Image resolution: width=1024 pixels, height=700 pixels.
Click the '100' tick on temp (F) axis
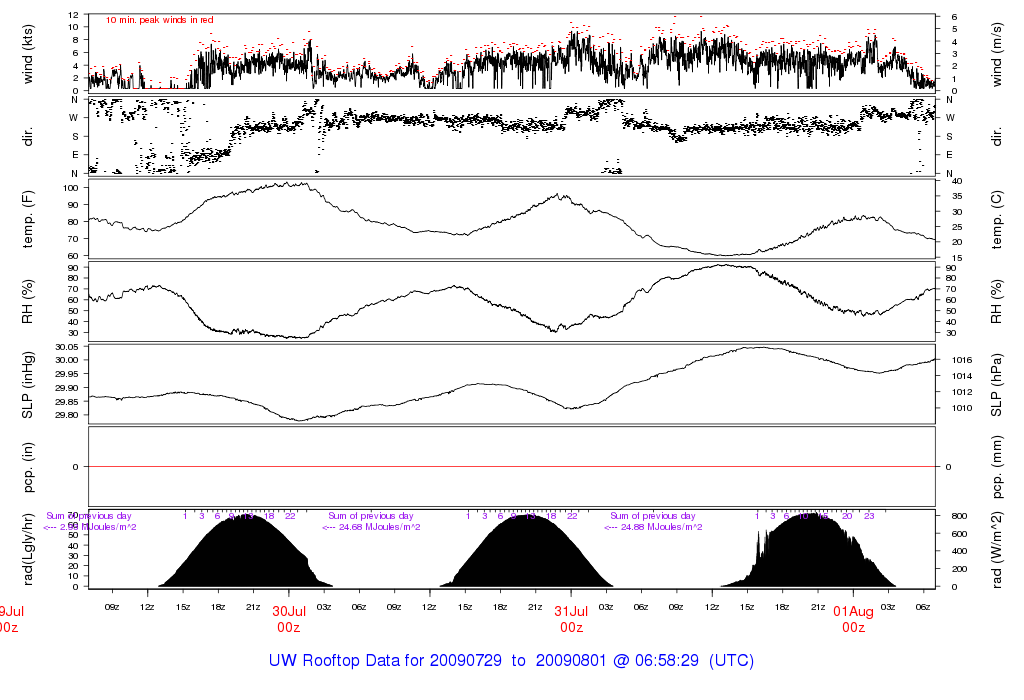pyautogui.click(x=71, y=188)
